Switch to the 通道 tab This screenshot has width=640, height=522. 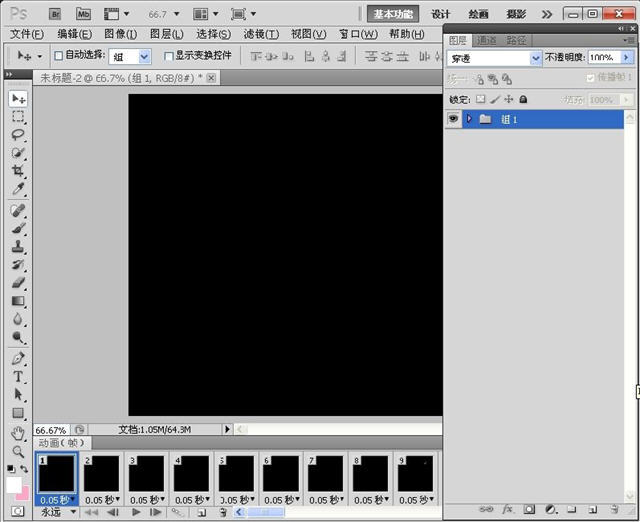click(x=486, y=40)
